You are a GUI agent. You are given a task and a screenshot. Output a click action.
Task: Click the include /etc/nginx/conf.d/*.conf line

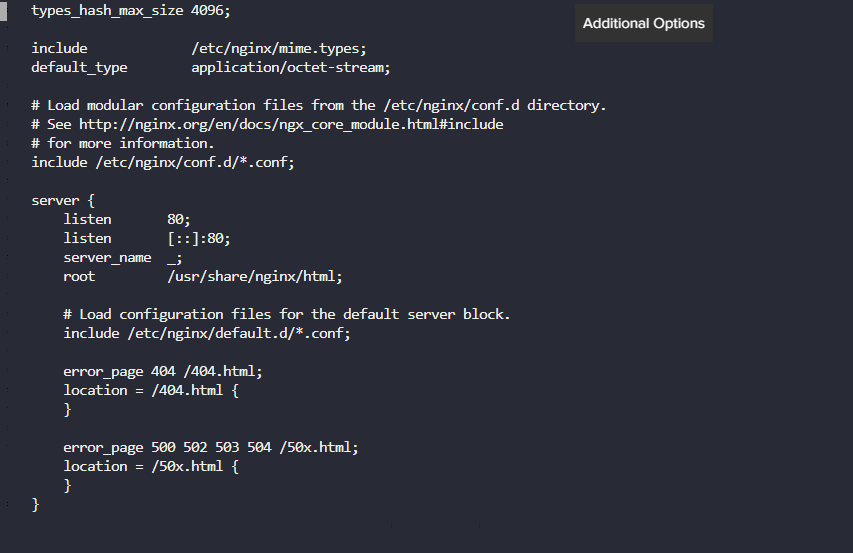coord(163,162)
